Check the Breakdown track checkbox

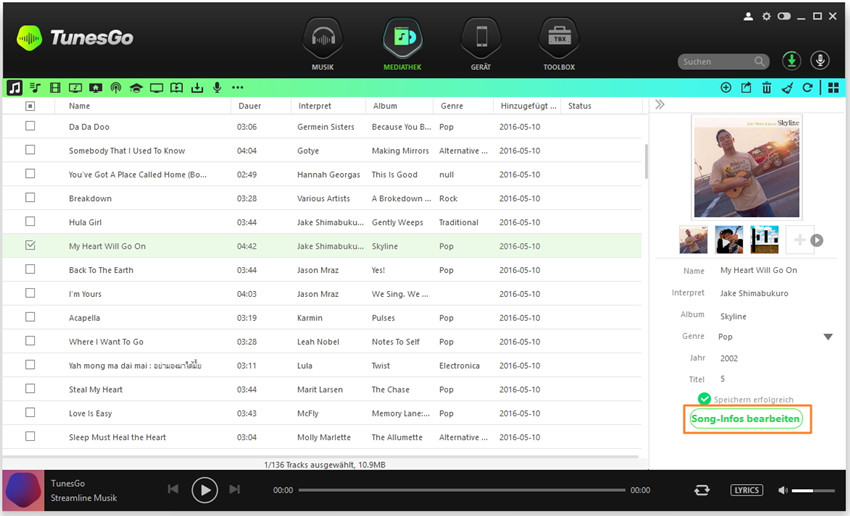(x=30, y=197)
